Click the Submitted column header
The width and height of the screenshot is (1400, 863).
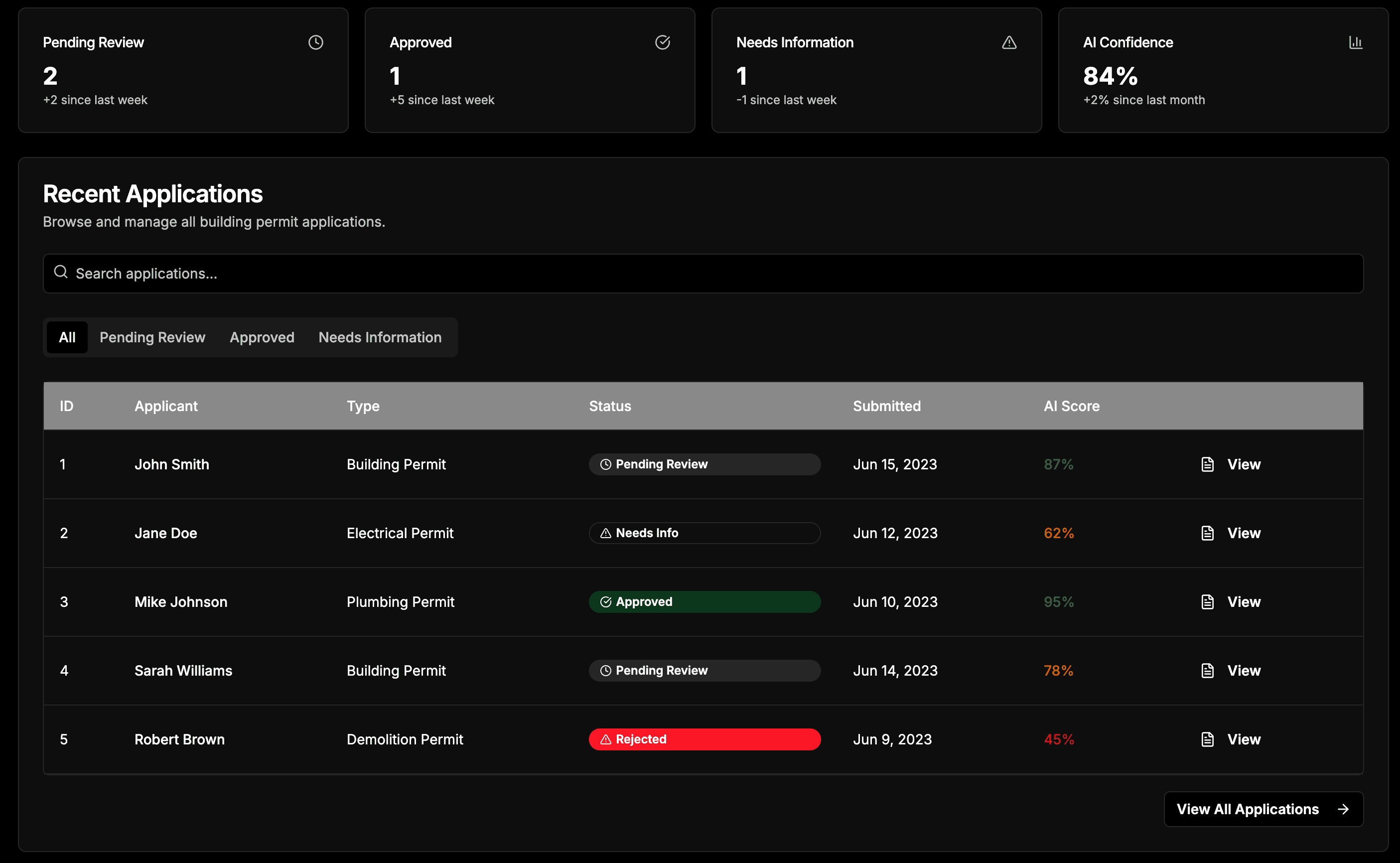point(887,406)
